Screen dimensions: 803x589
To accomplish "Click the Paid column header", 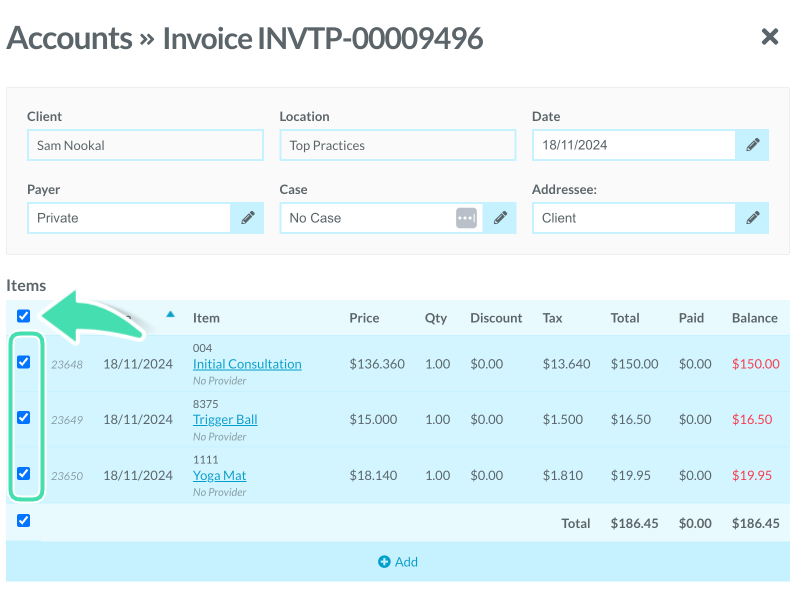I will pyautogui.click(x=691, y=318).
